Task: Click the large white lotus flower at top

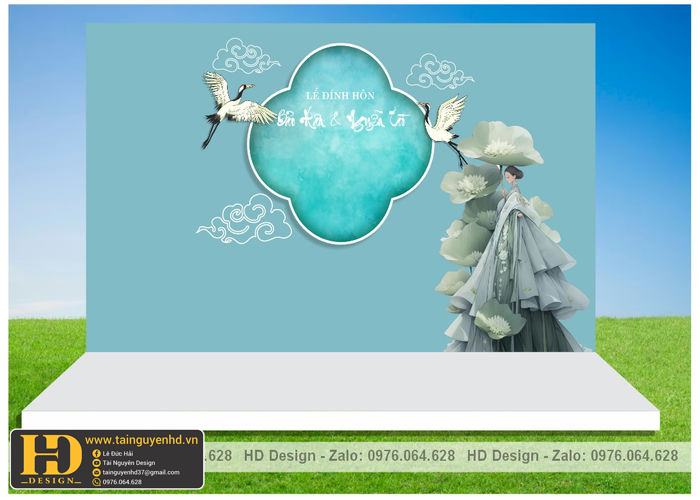Action: point(499,143)
